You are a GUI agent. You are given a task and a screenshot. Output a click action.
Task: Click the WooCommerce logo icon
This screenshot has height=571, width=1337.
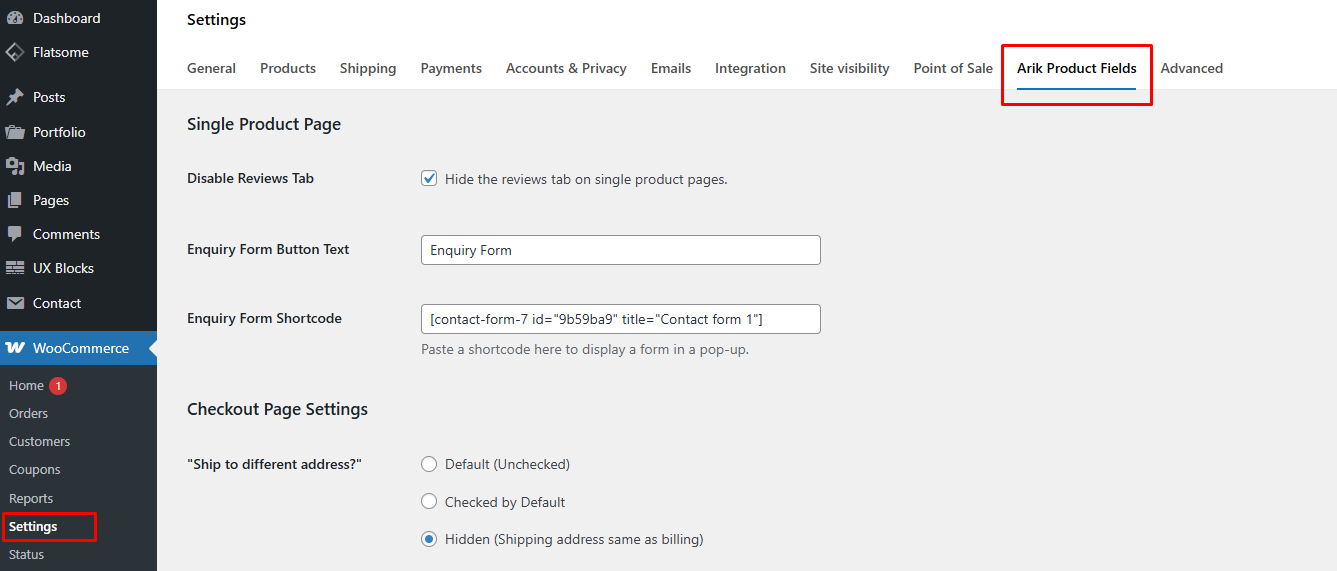coord(15,348)
